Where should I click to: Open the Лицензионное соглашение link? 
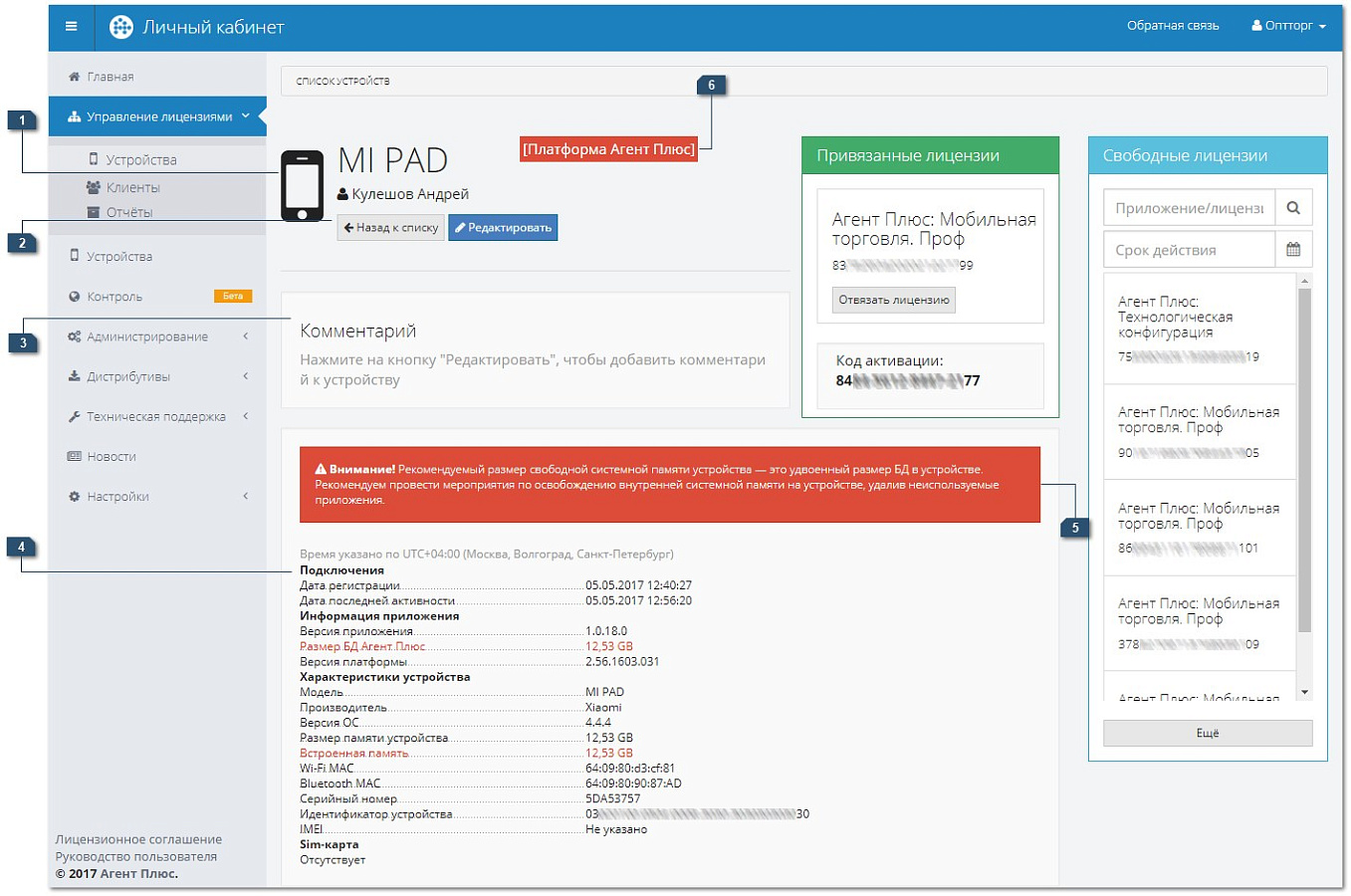tap(138, 839)
